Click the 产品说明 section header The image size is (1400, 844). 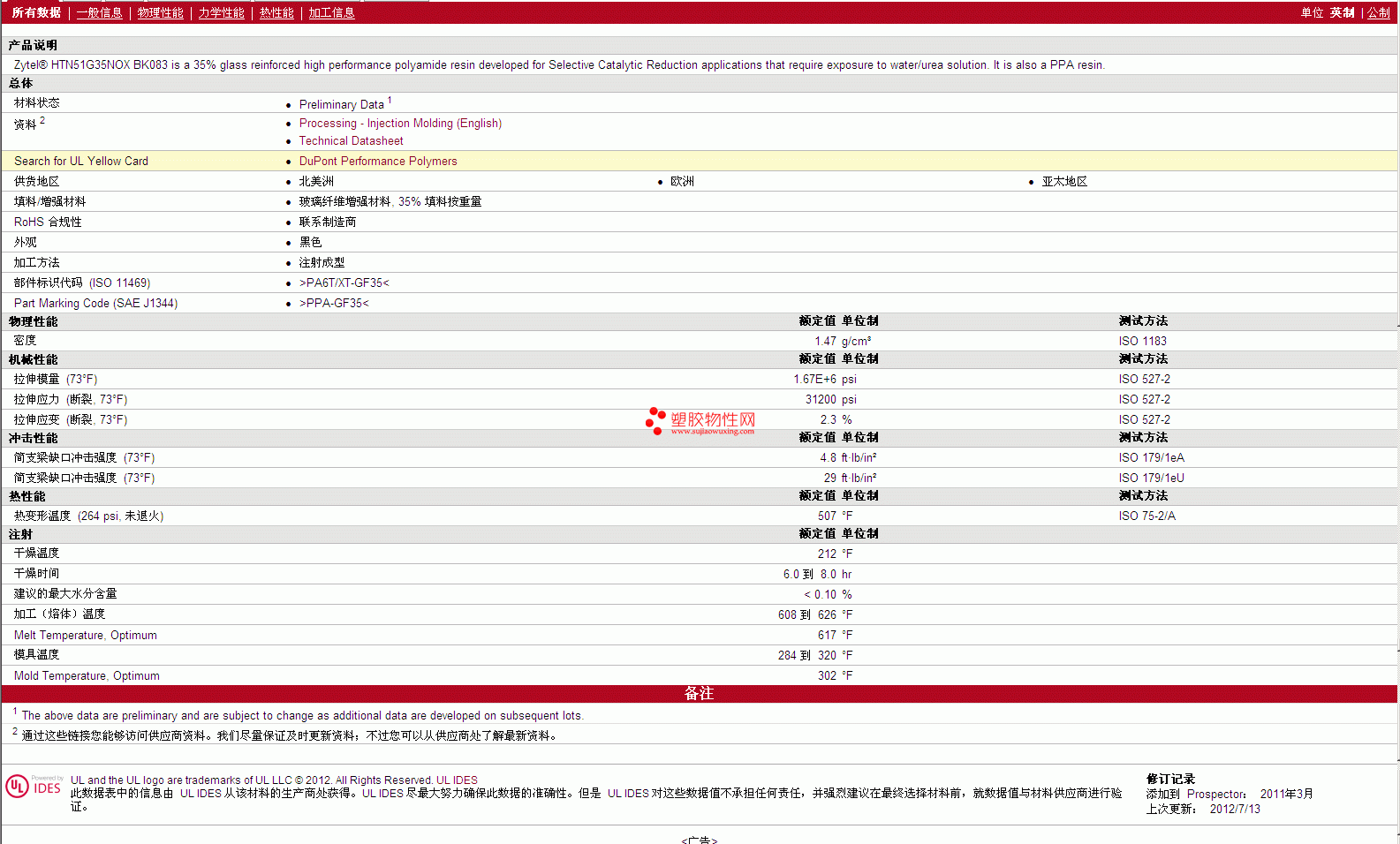(33, 45)
